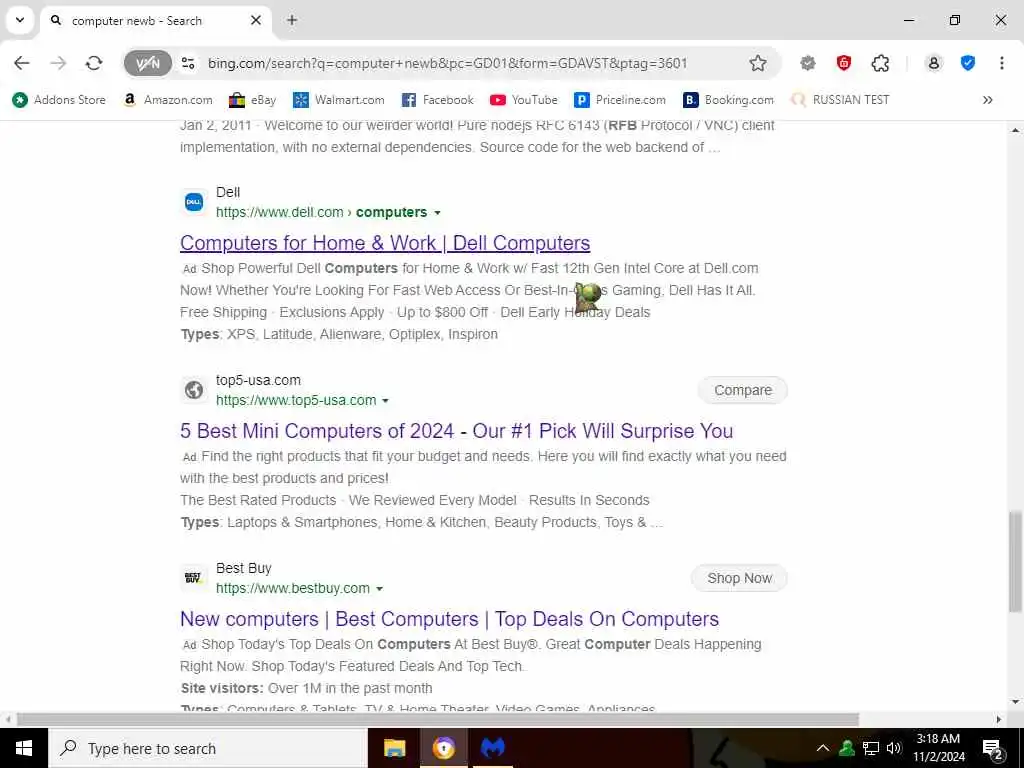Show more bookmarks with double chevron
Image resolution: width=1024 pixels, height=768 pixels.
987,100
